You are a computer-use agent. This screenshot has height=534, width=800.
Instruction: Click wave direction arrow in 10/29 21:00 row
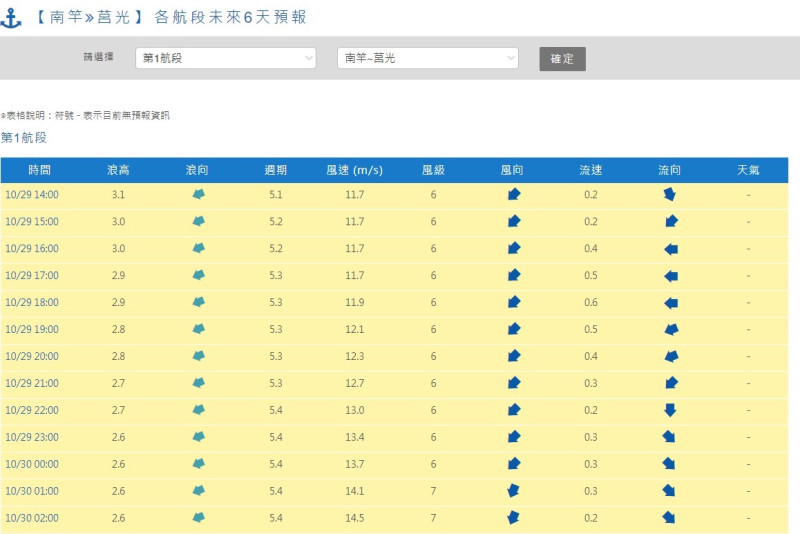tap(198, 383)
